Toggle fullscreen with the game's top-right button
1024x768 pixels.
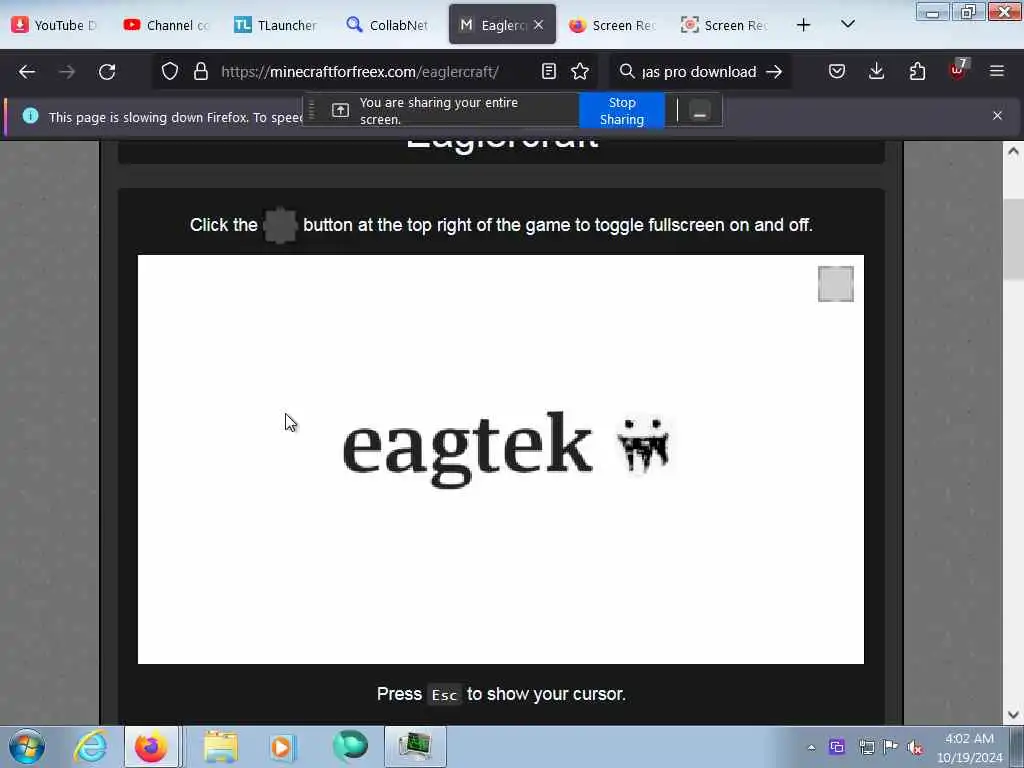pos(835,284)
